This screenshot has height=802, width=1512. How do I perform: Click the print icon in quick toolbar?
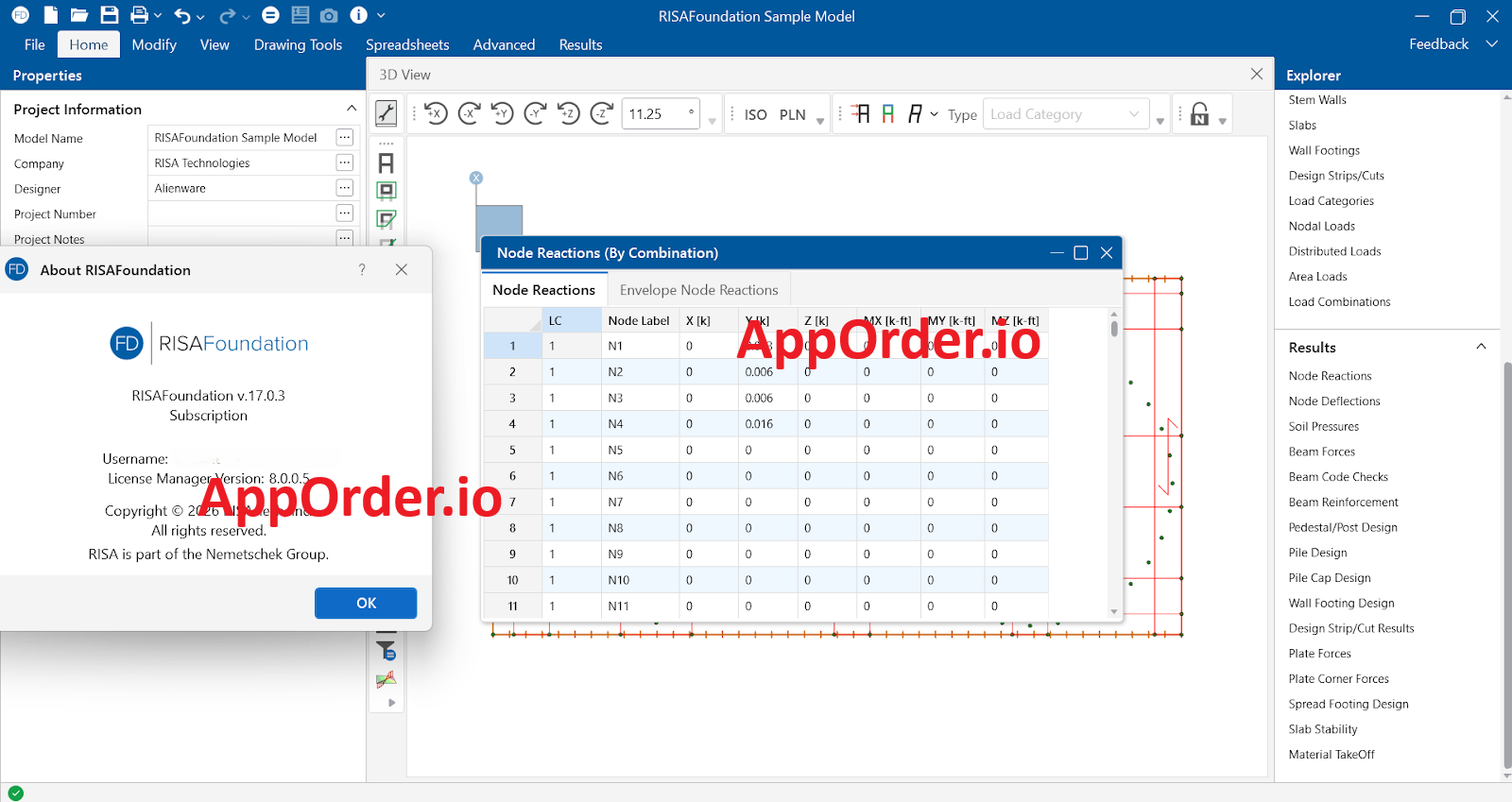(x=140, y=15)
